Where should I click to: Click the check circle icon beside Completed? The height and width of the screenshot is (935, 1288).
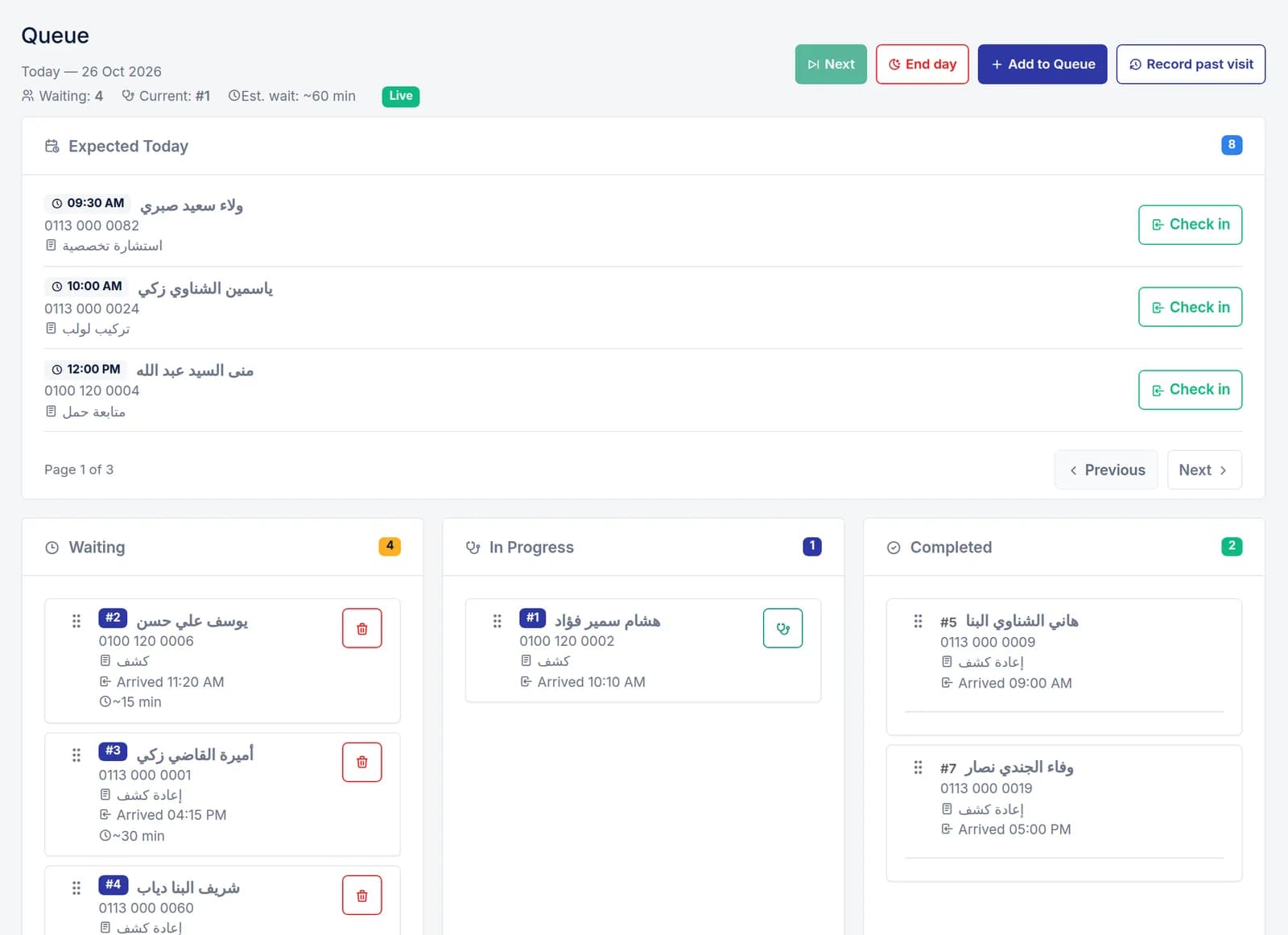click(894, 548)
